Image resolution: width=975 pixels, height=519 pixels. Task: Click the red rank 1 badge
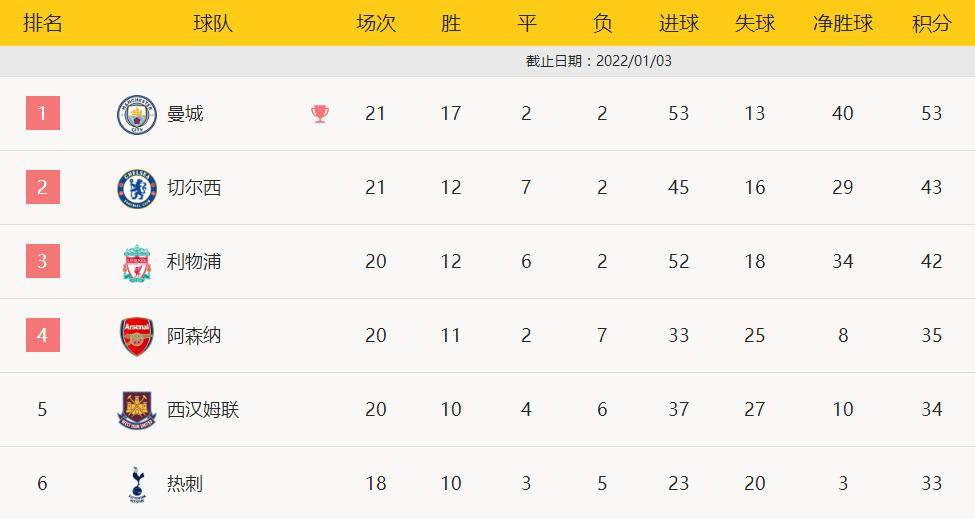(x=43, y=113)
